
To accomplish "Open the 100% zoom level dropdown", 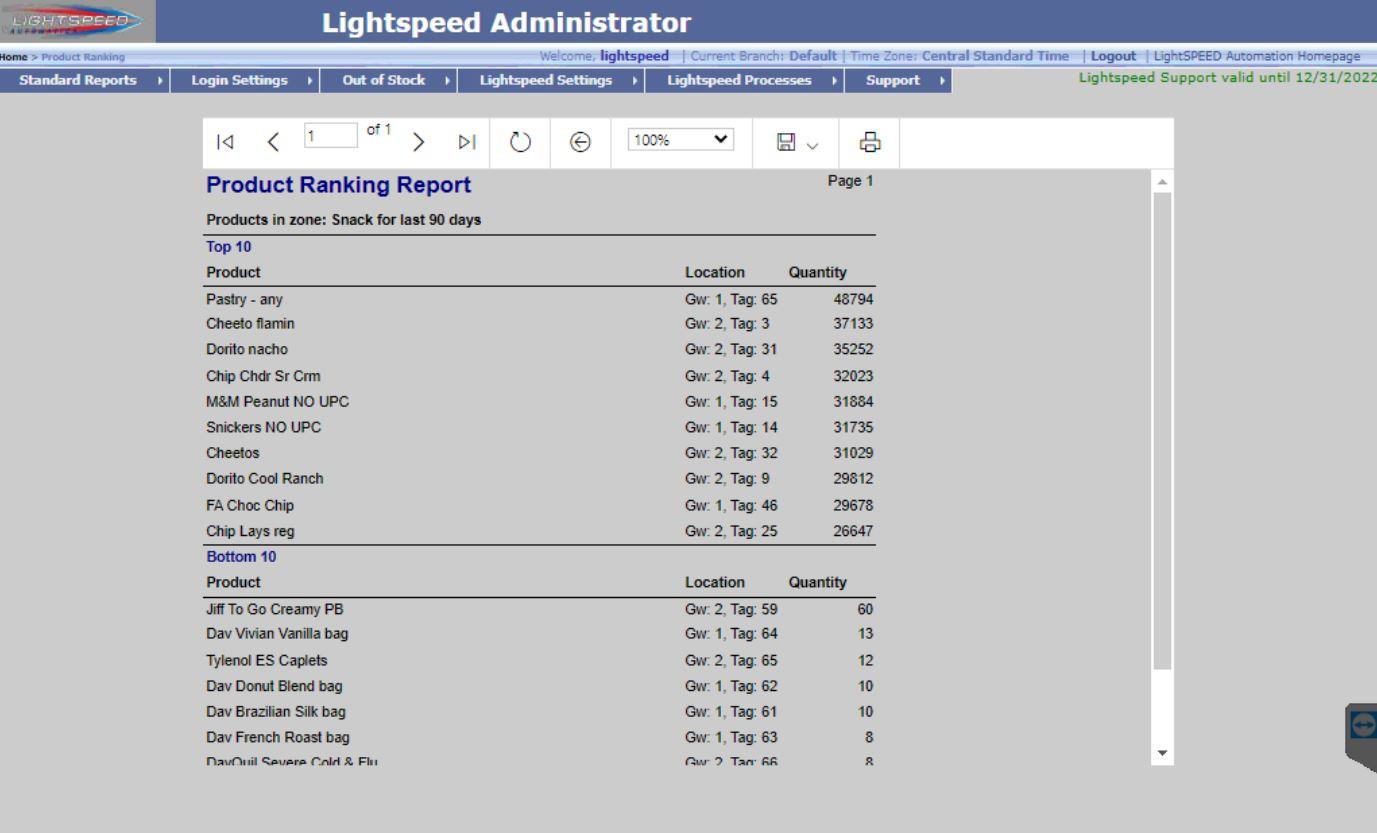I will pyautogui.click(x=681, y=140).
